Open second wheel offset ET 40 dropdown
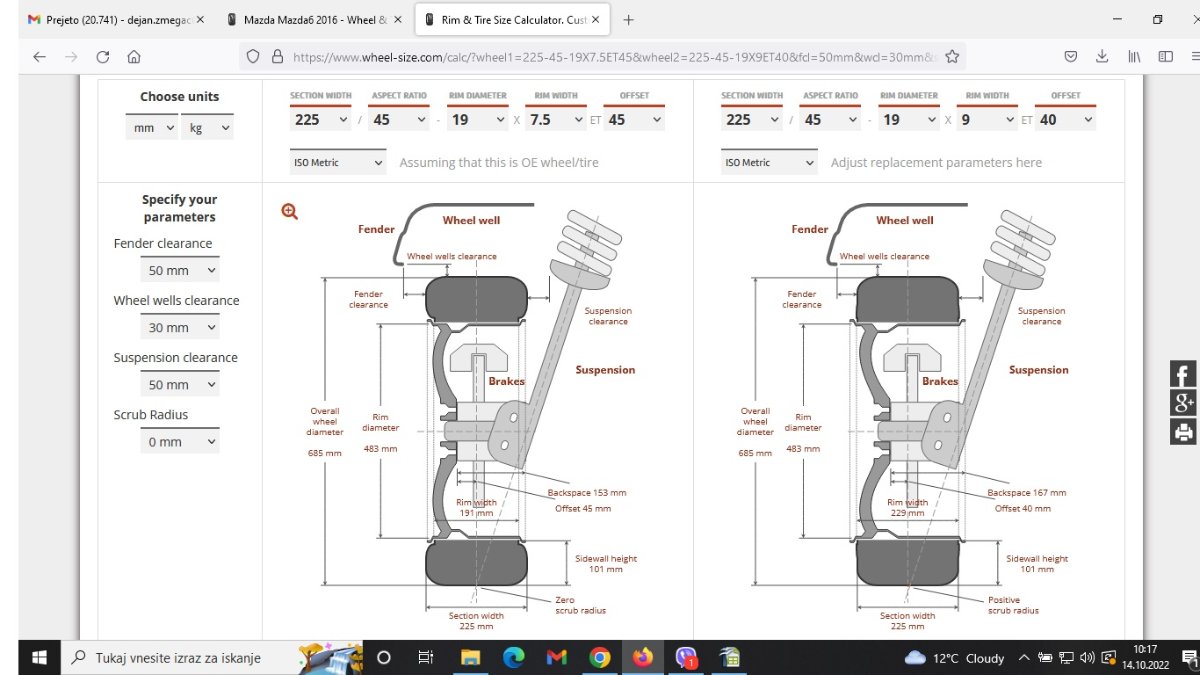1200x675 pixels. pyautogui.click(x=1066, y=119)
